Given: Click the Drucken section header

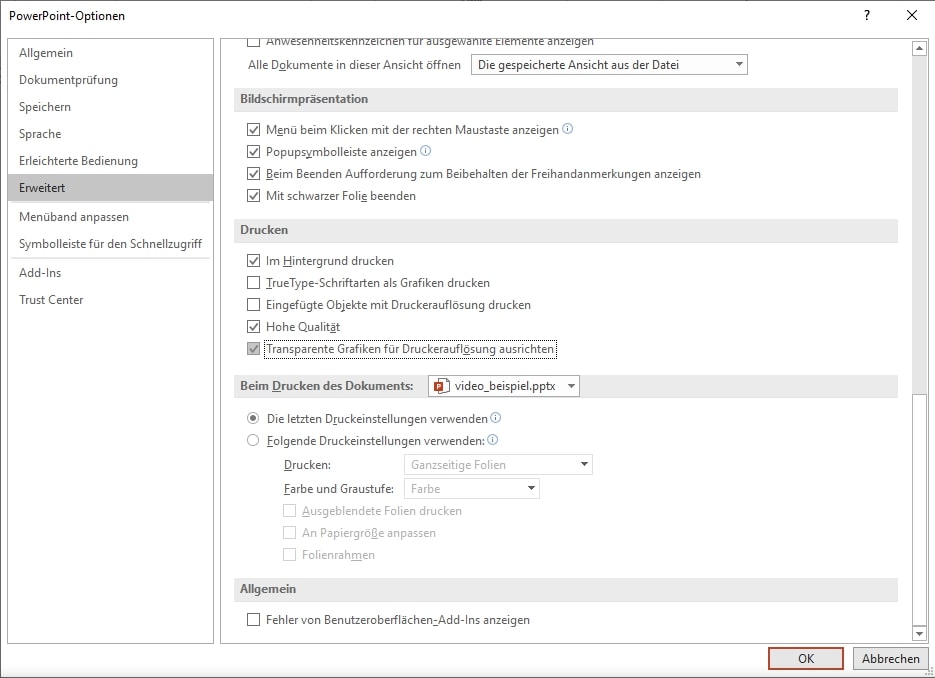Looking at the screenshot, I should 565,230.
